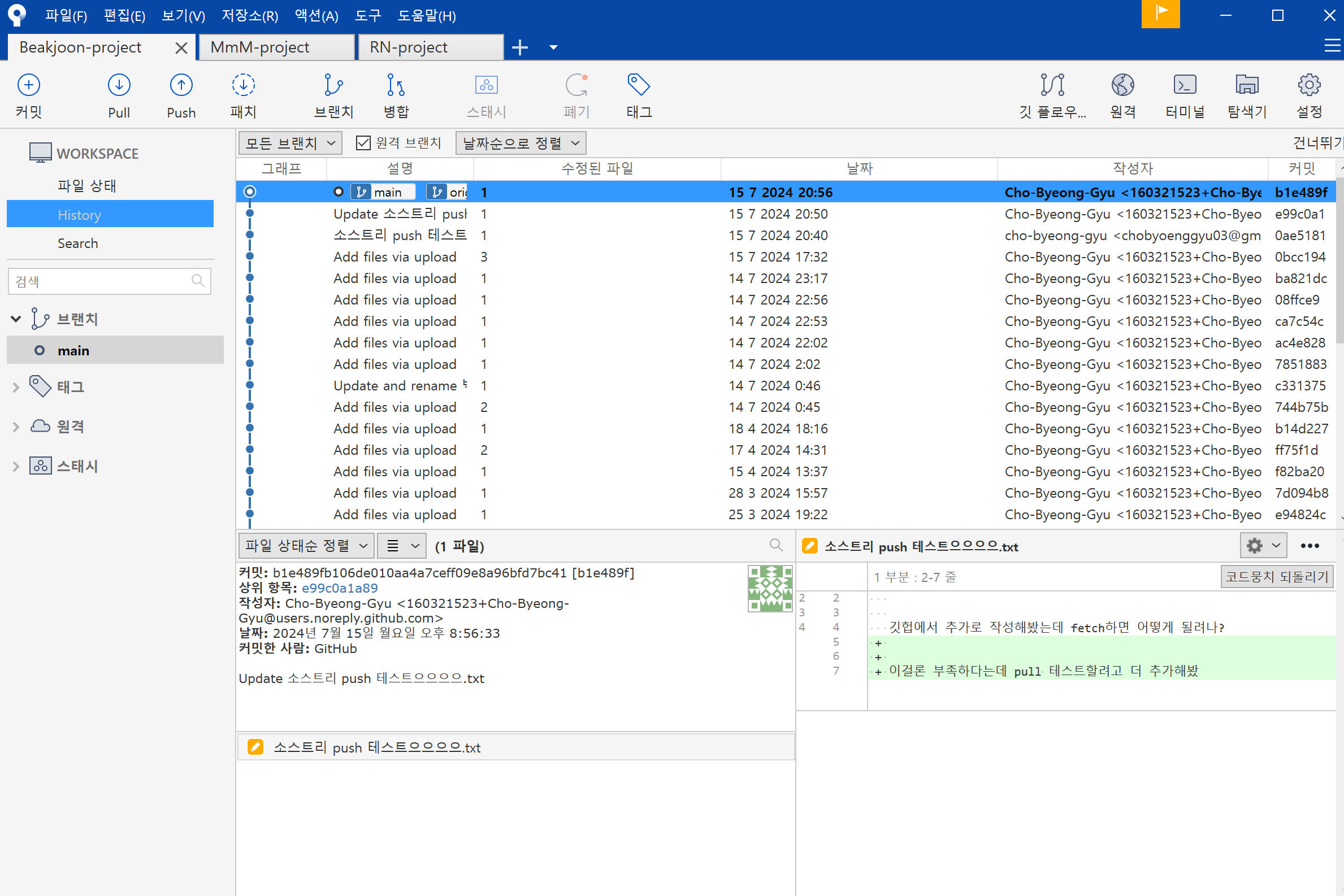Open the Edit (편집) menu
This screenshot has height=896, width=1344.
124,15
